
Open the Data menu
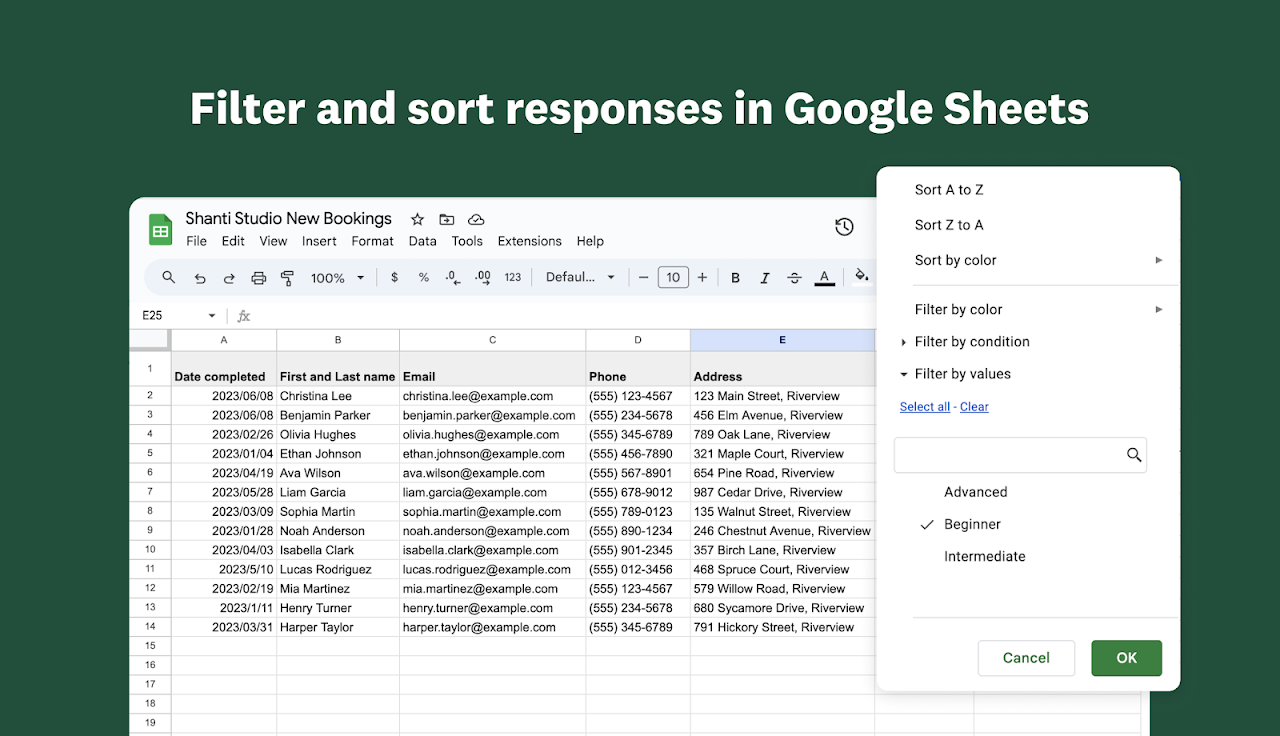(422, 241)
